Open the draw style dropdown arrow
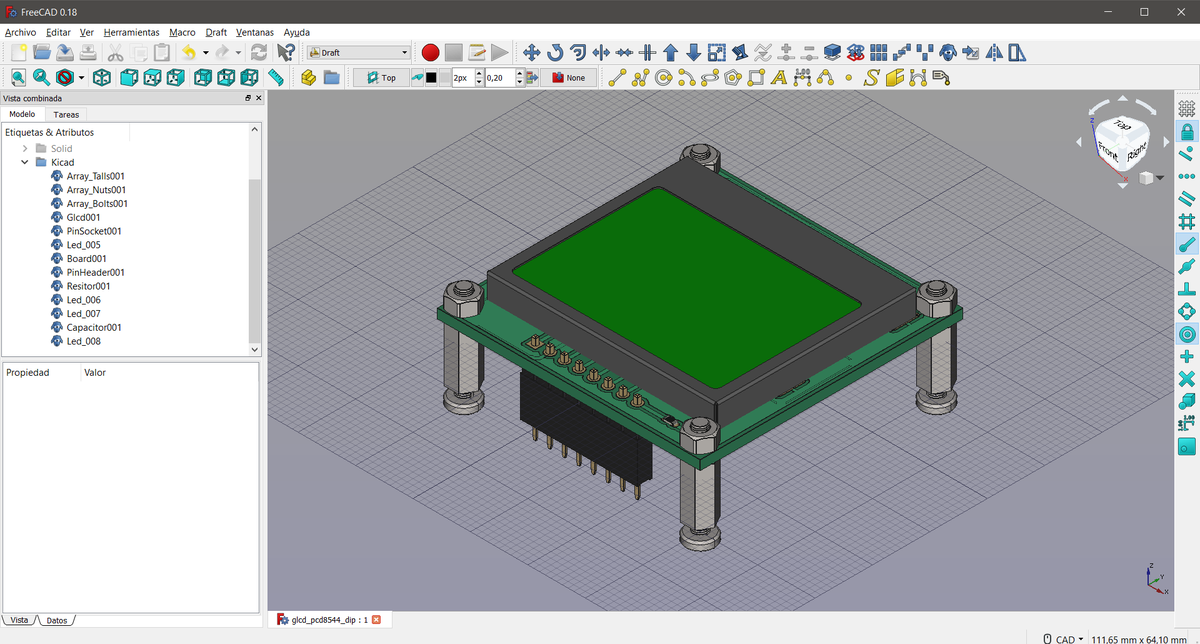Image resolution: width=1200 pixels, height=644 pixels. (81, 77)
